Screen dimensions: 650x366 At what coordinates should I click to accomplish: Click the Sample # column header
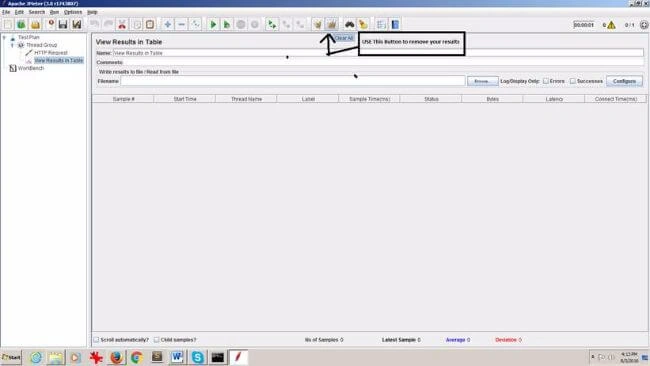(123, 99)
